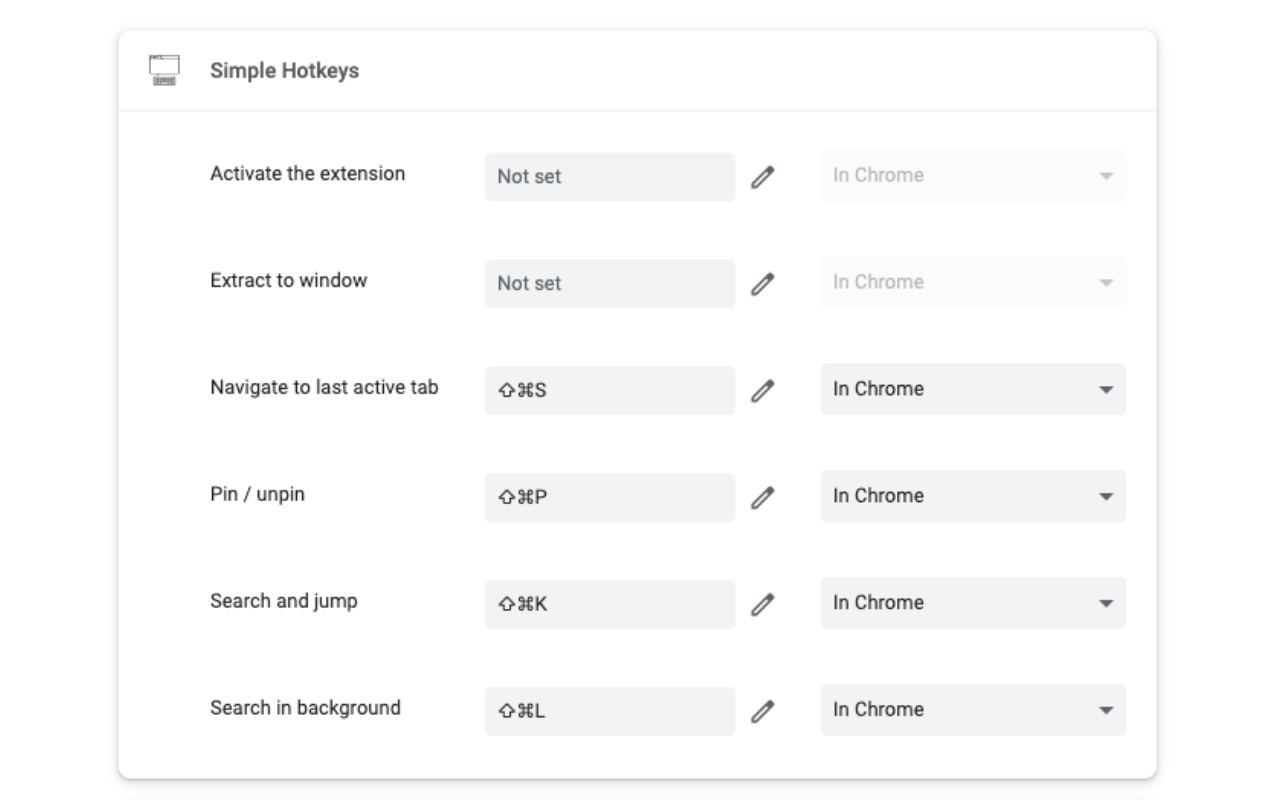Image resolution: width=1280 pixels, height=800 pixels.
Task: Select the shortcut field showing ⇧⌘S
Action: [609, 389]
